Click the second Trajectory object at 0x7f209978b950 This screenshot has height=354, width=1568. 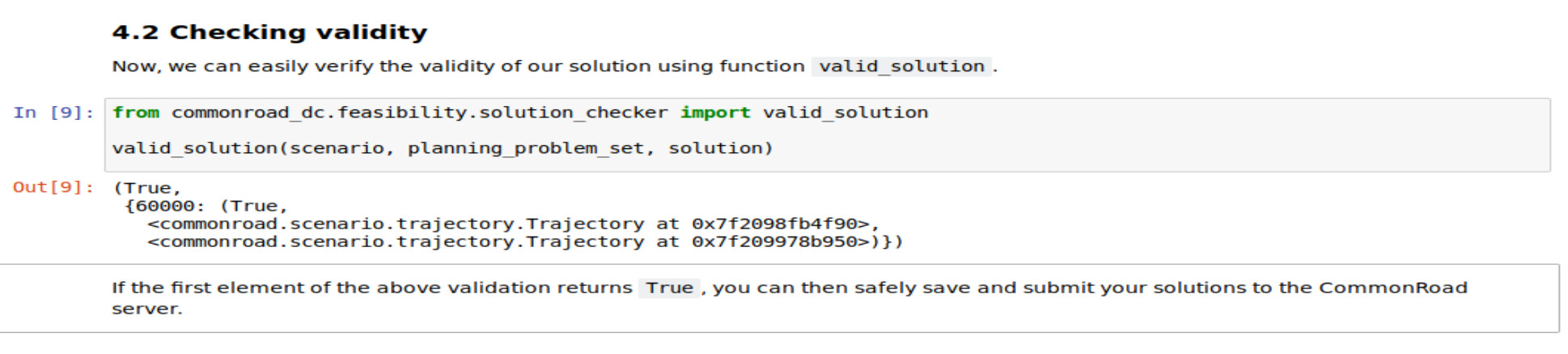point(513,241)
